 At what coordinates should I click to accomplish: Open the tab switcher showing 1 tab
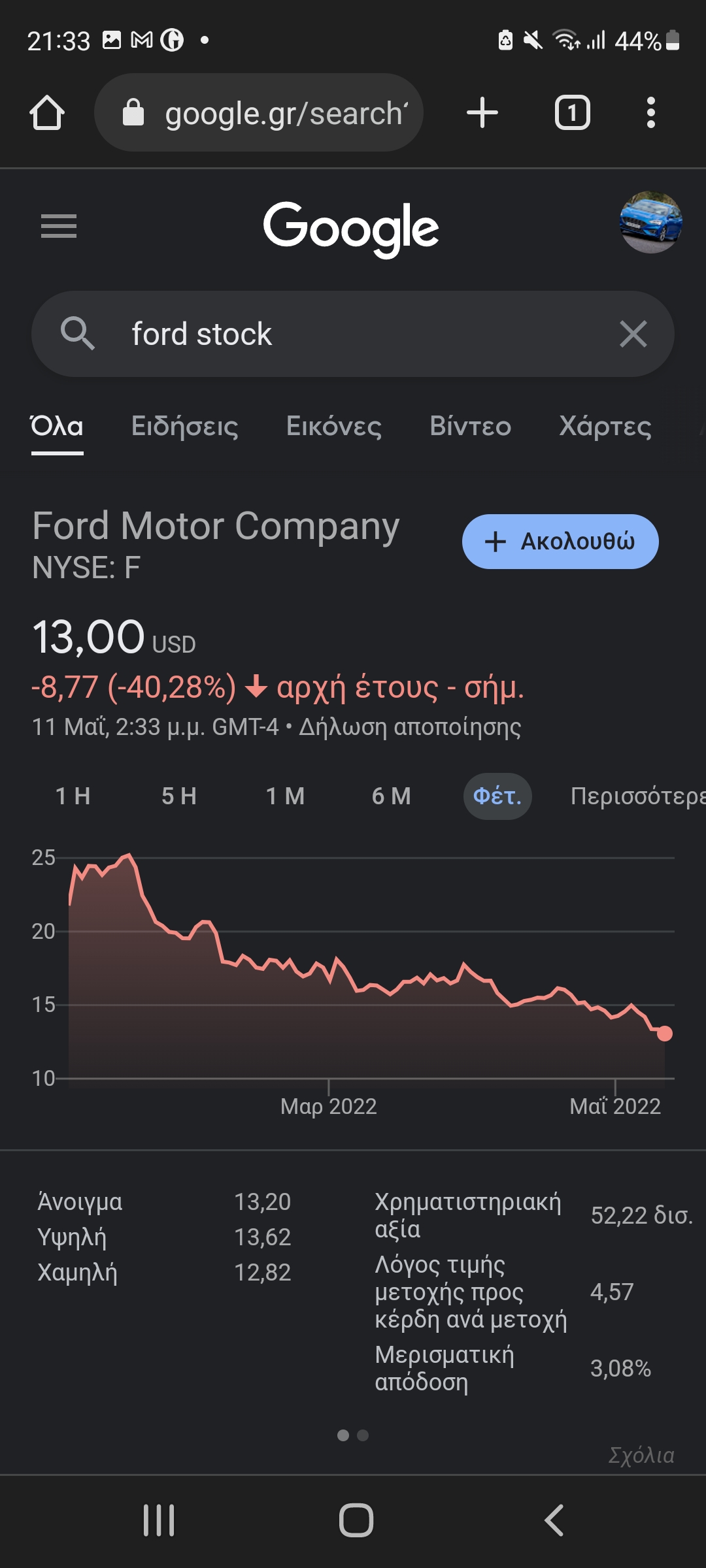(572, 112)
